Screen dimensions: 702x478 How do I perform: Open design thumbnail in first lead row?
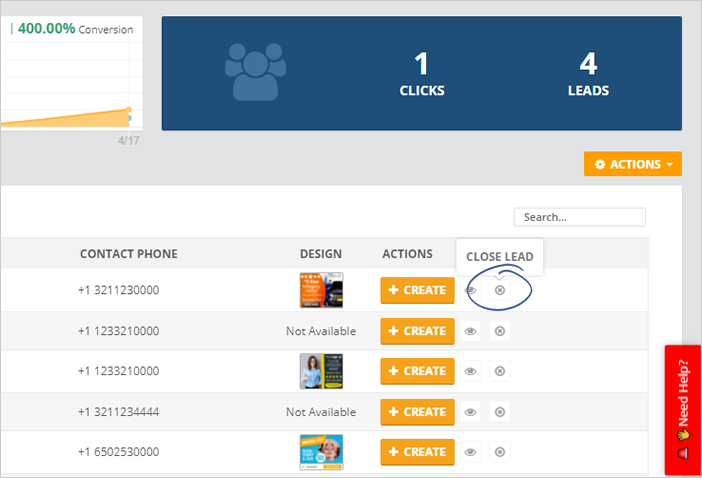321,290
